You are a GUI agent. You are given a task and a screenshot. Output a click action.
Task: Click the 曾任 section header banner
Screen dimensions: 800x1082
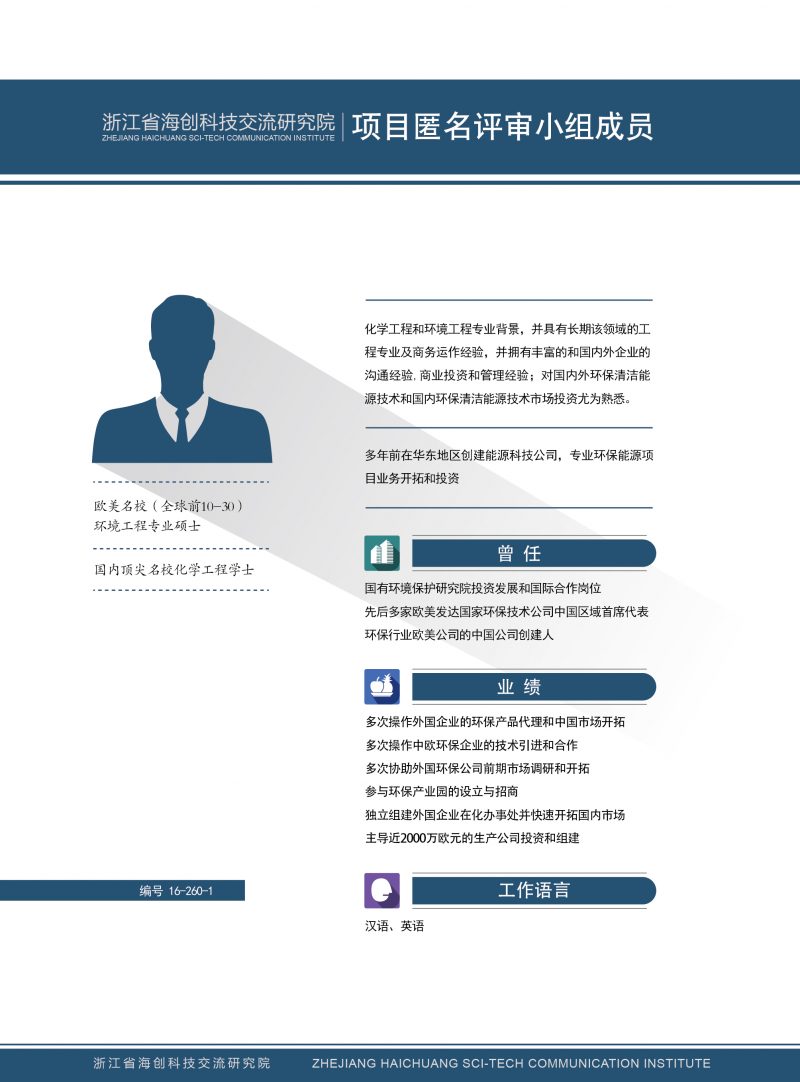(x=533, y=554)
